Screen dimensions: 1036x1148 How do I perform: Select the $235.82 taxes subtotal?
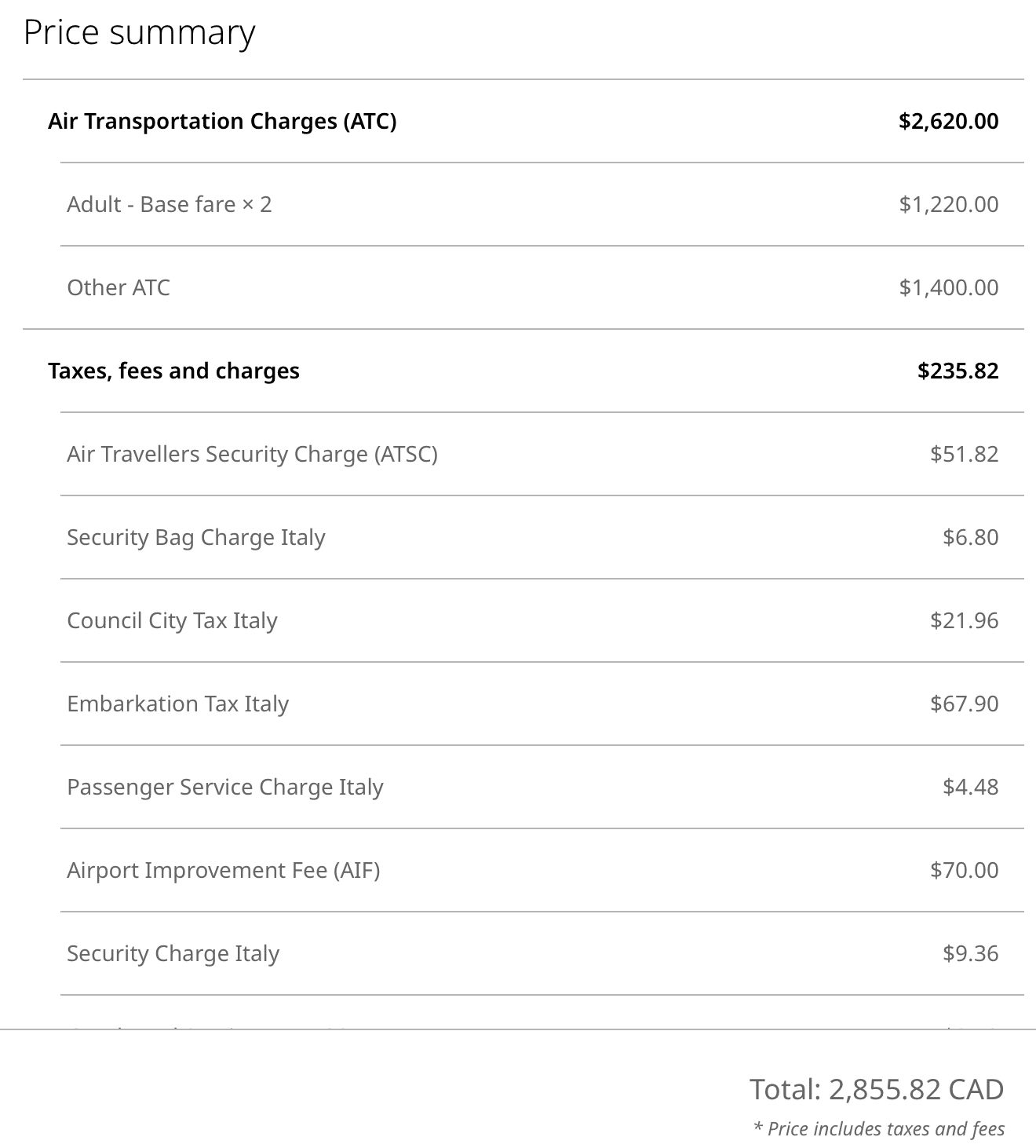tap(958, 371)
